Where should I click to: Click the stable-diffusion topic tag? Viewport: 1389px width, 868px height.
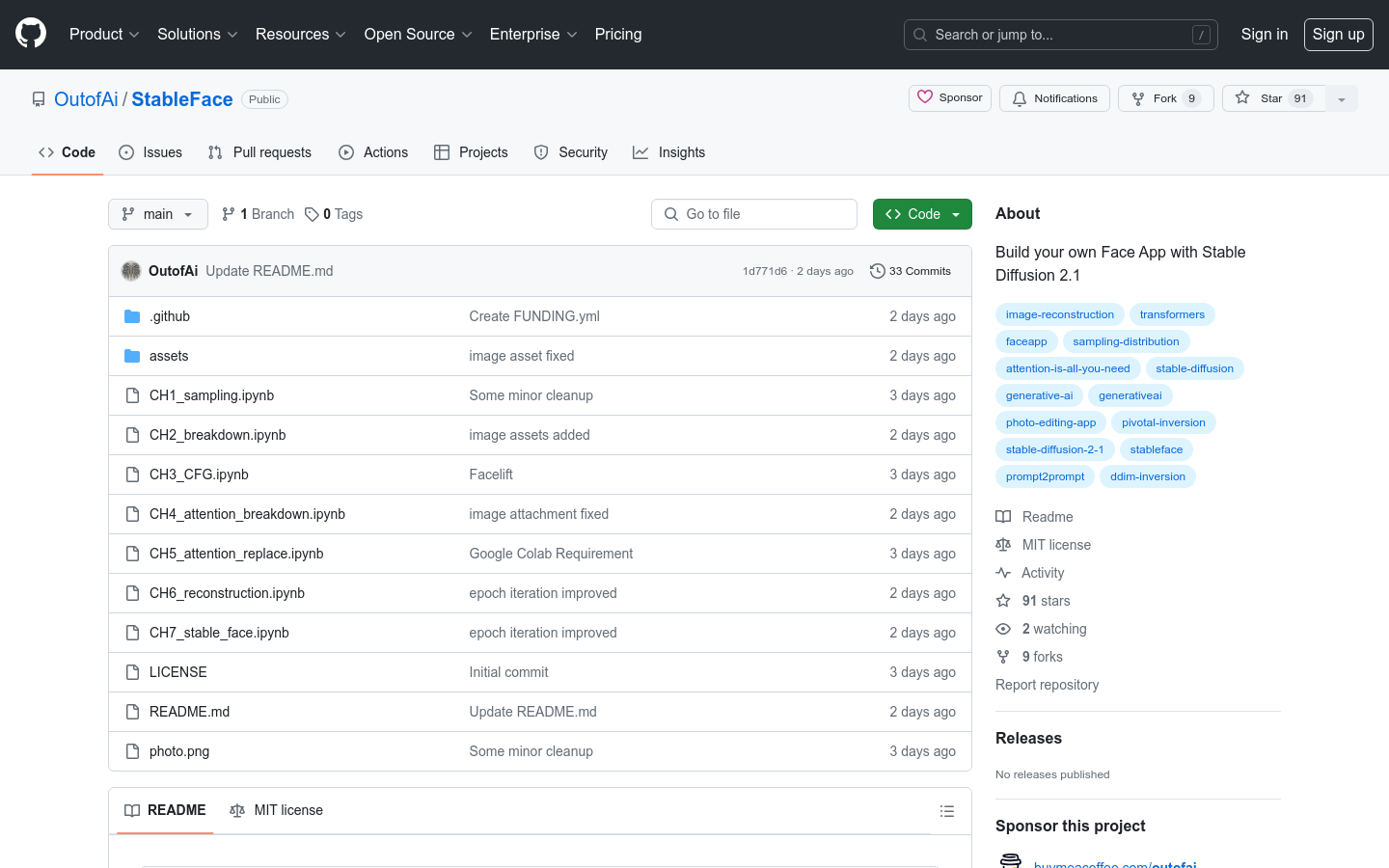click(1194, 368)
